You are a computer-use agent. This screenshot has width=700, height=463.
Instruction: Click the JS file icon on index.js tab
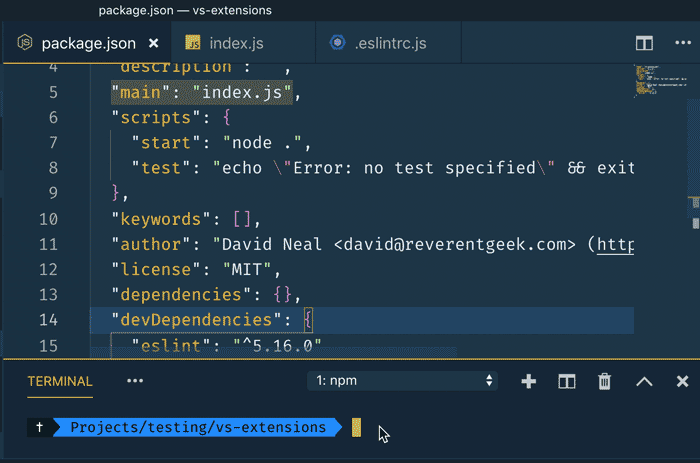tap(194, 44)
